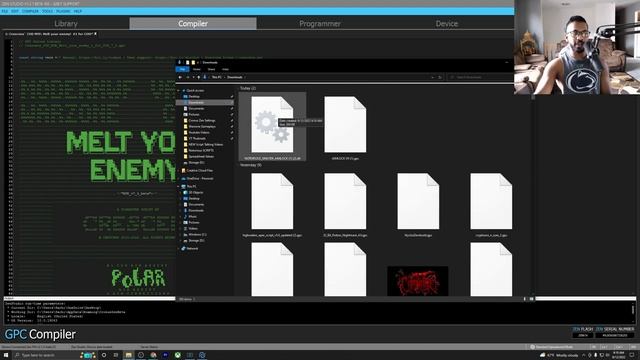The image size is (640, 360).
Task: Select the file with gears icon
Action: point(272,126)
